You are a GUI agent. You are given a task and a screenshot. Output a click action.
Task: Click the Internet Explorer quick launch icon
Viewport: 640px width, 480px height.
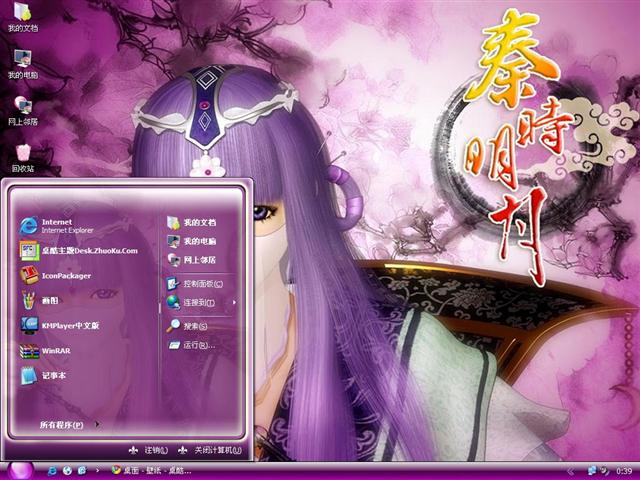(52, 471)
